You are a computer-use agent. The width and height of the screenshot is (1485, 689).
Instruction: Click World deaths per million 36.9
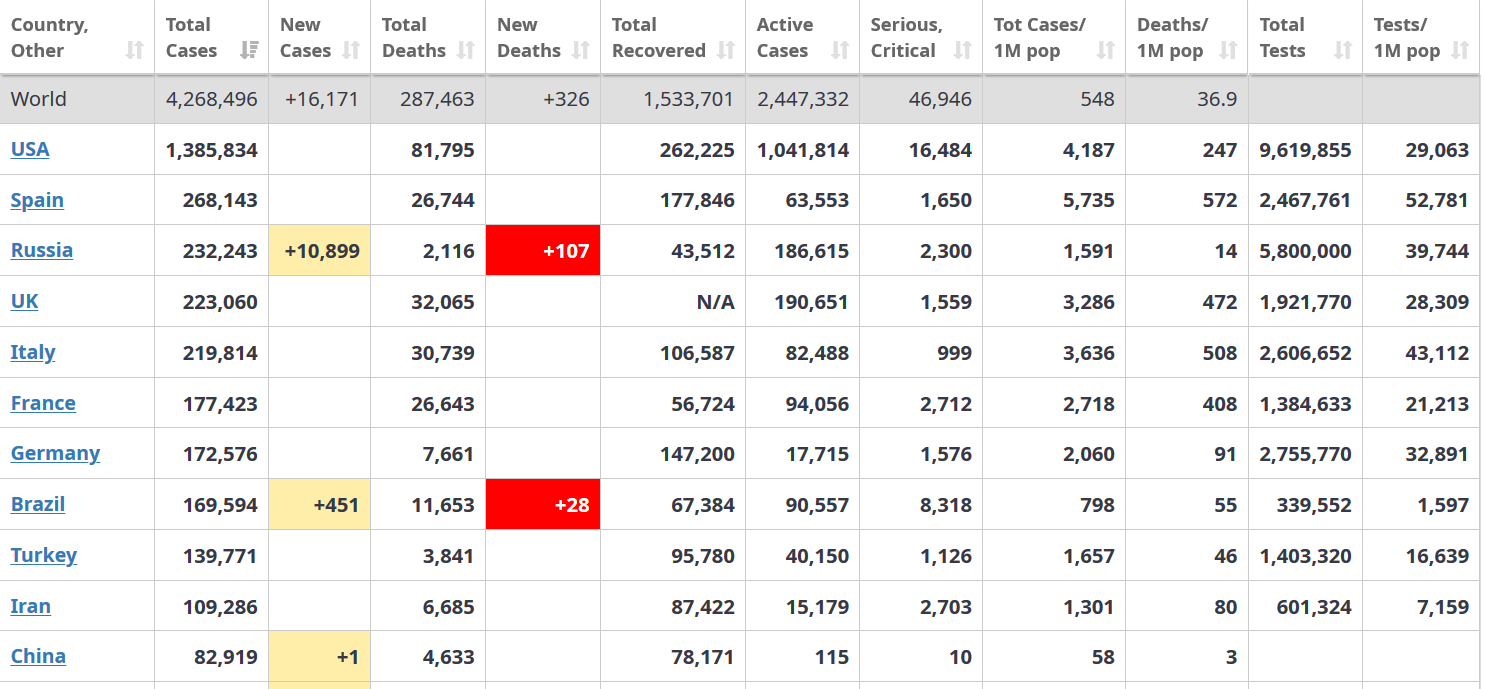[x=1217, y=99]
